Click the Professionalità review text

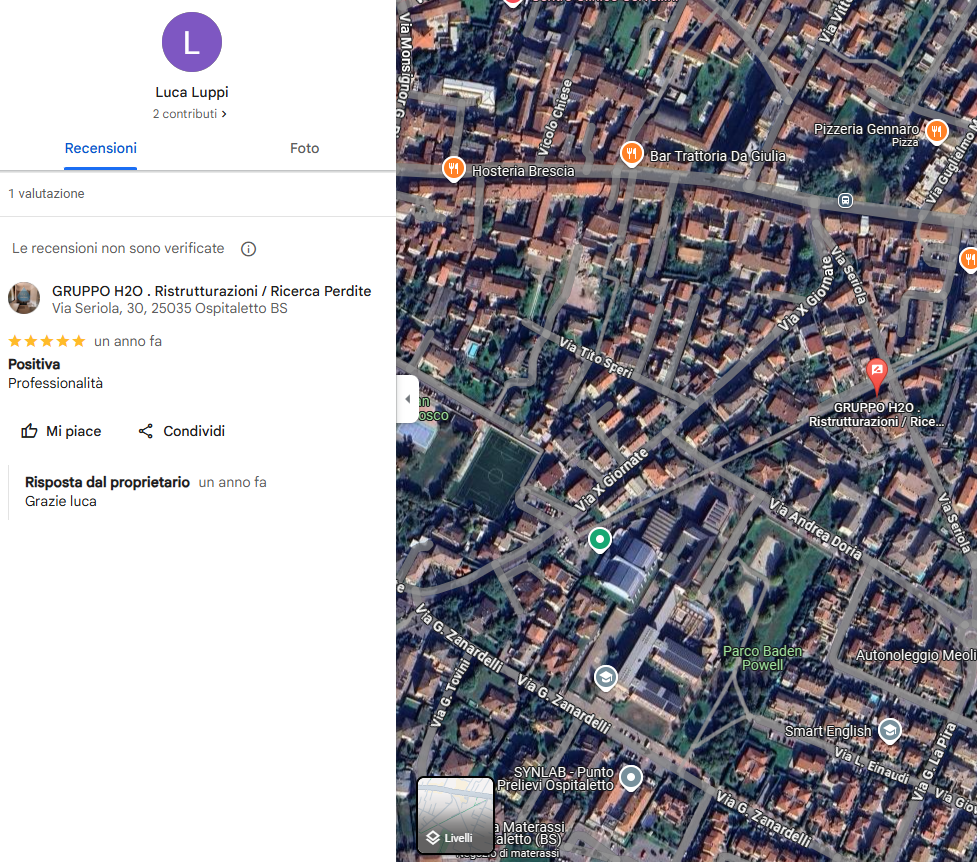point(55,383)
